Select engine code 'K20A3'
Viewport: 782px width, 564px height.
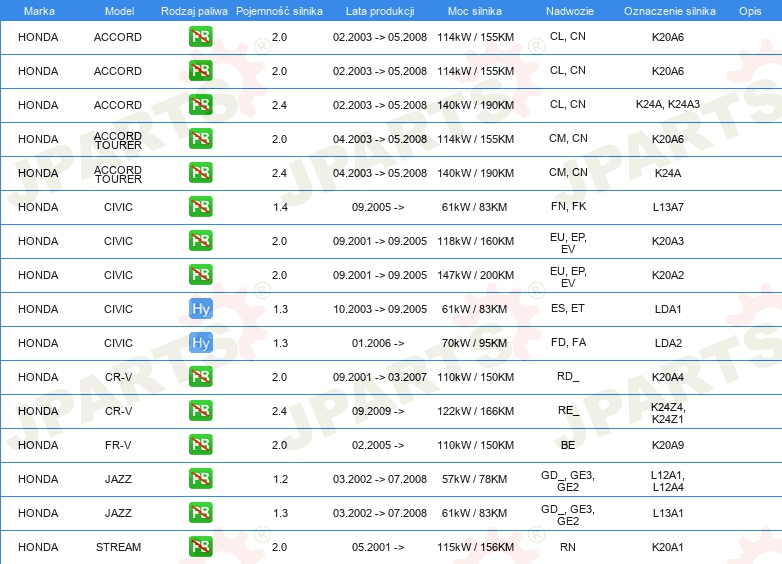pos(668,241)
